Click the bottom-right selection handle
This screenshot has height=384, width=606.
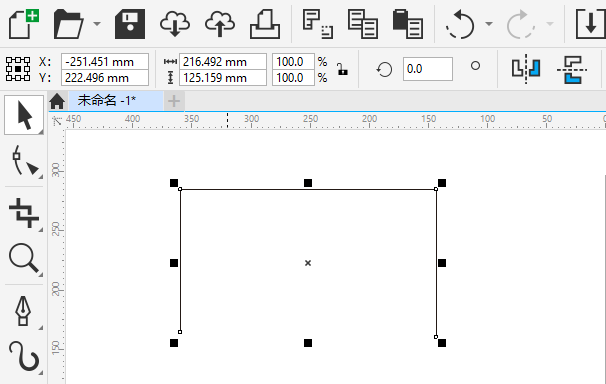[442, 343]
